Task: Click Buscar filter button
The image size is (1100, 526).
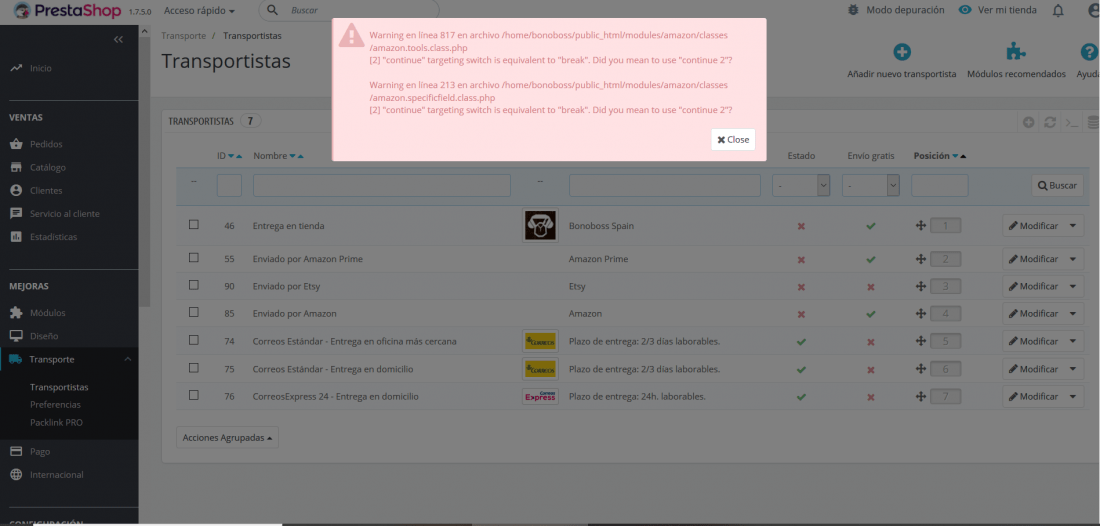Action: pos(1057,185)
